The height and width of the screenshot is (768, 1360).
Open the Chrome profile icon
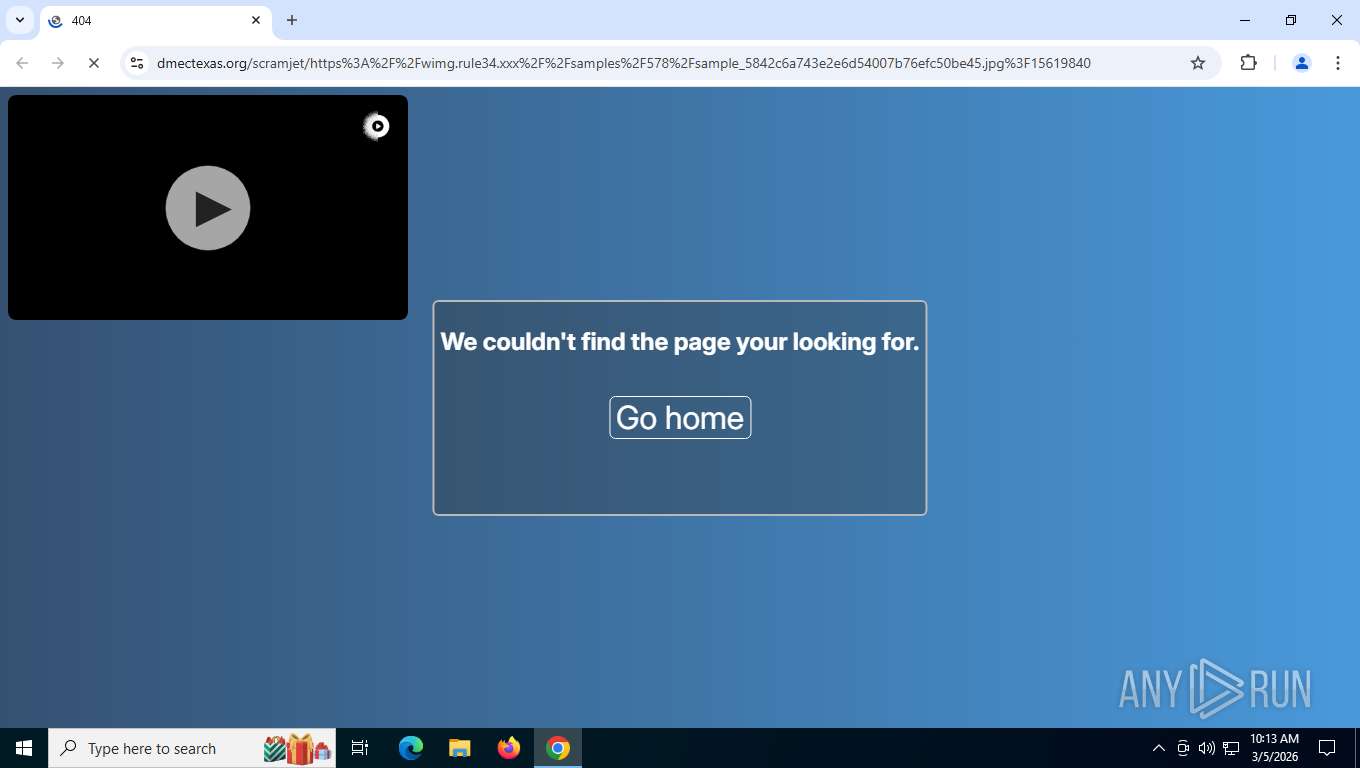click(1302, 63)
